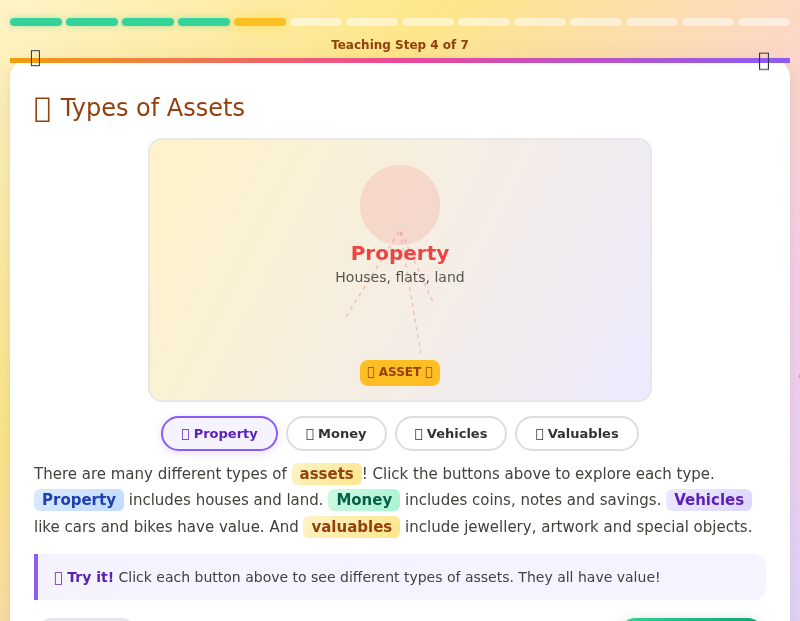800x621 pixels.
Task: Click the Try it hint box
Action: (x=400, y=577)
